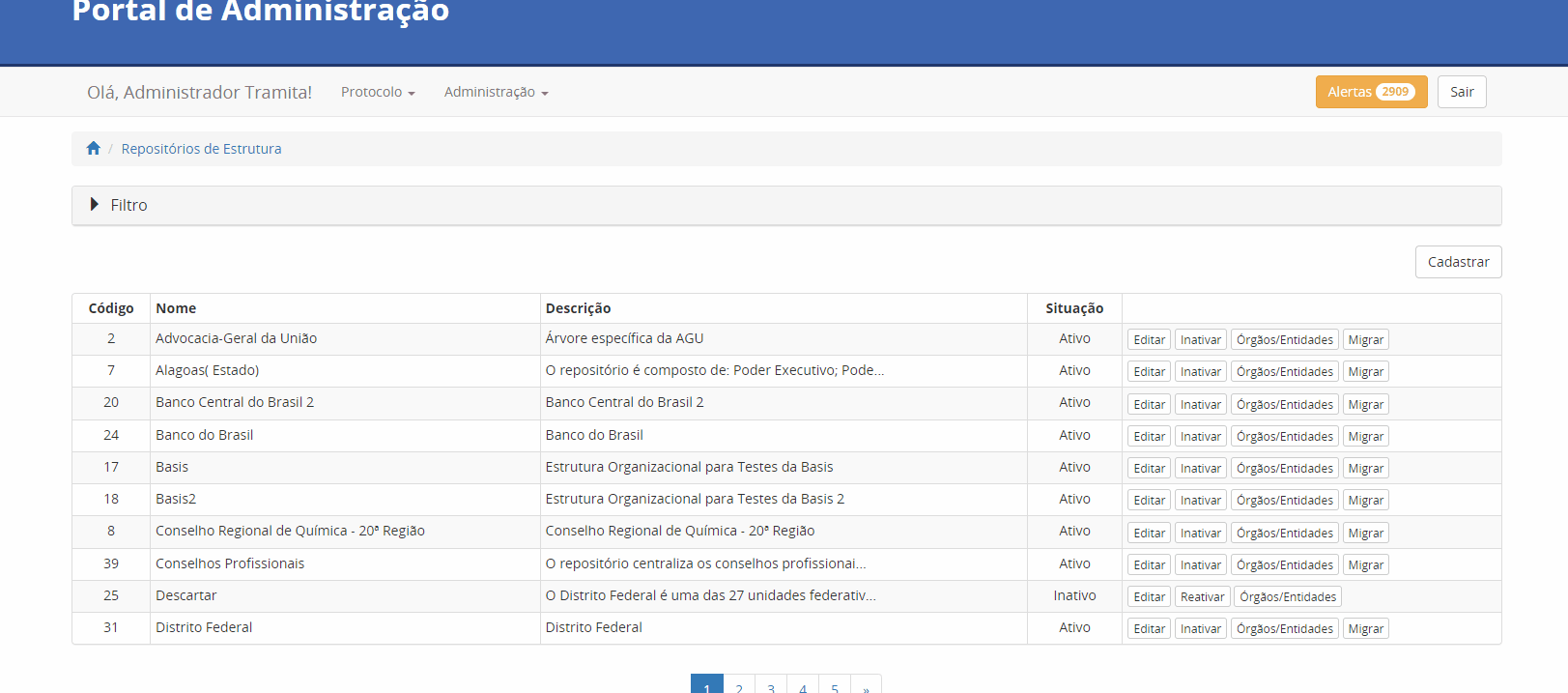Open Órgãos/Entidades for Basis row
The width and height of the screenshot is (1568, 693).
1285,468
